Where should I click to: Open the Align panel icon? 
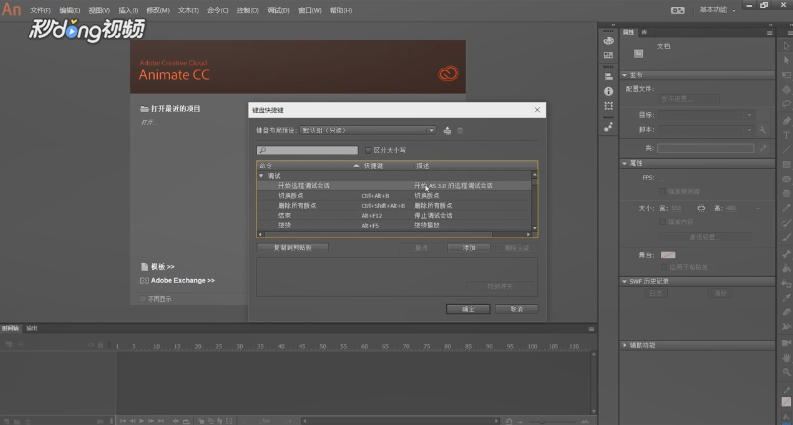[608, 77]
